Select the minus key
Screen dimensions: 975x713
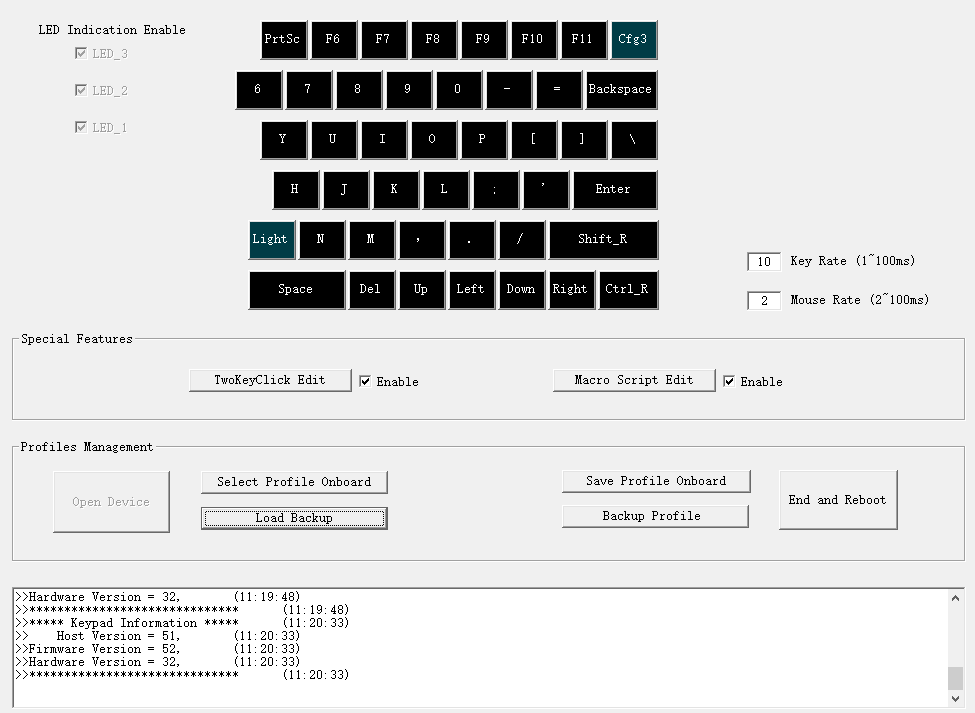509,90
